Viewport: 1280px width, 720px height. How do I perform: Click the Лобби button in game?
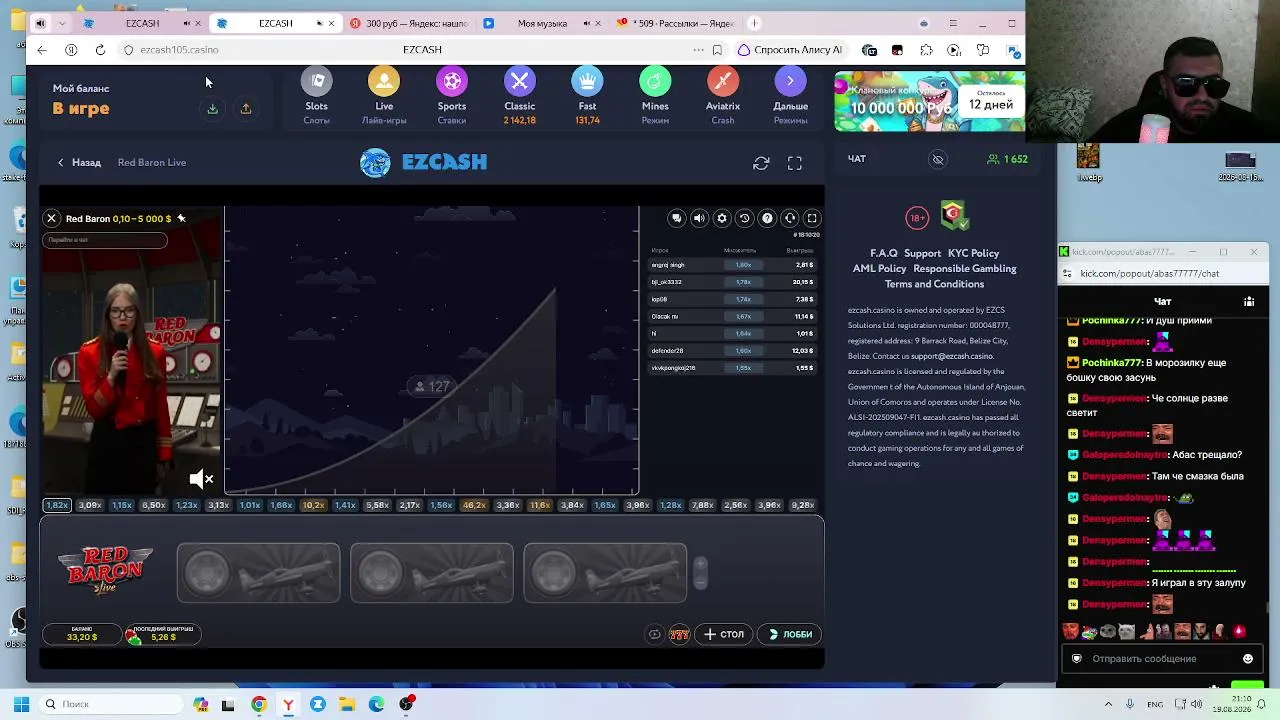[x=789, y=634]
